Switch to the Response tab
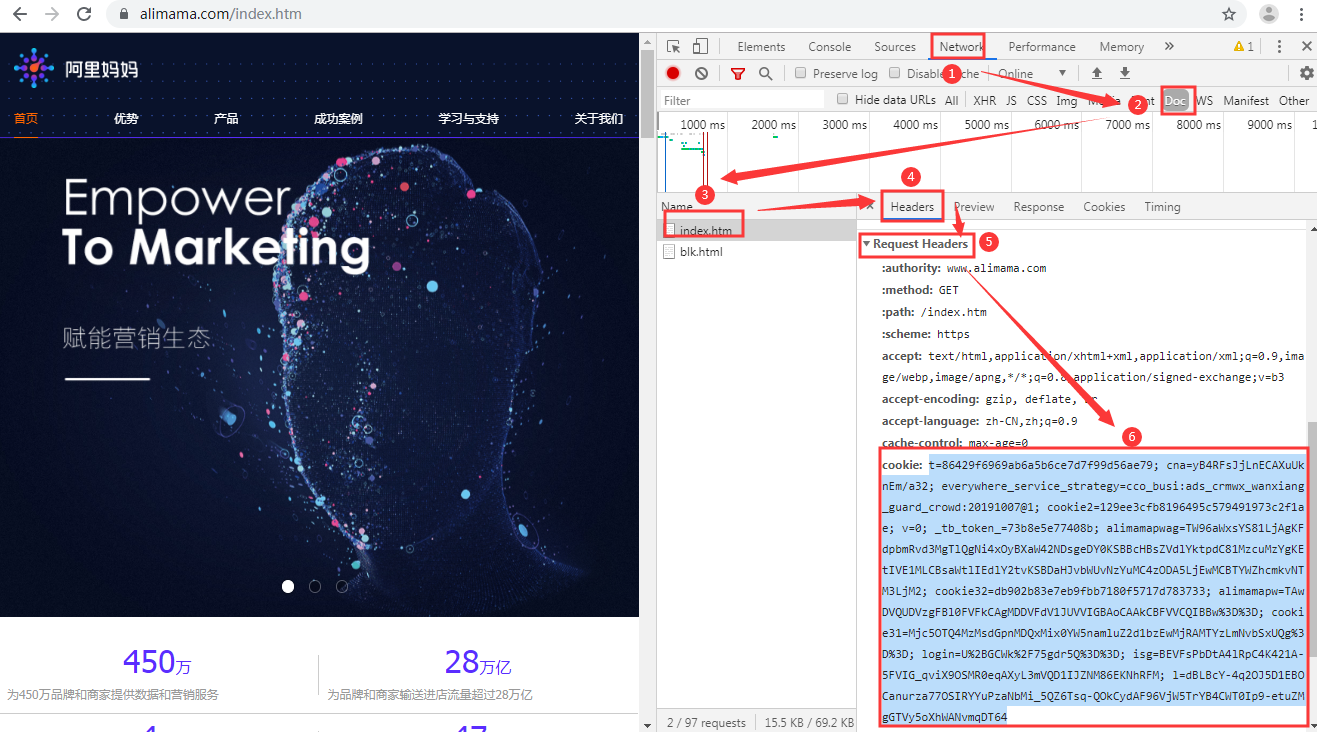This screenshot has width=1317, height=732. (x=1039, y=206)
